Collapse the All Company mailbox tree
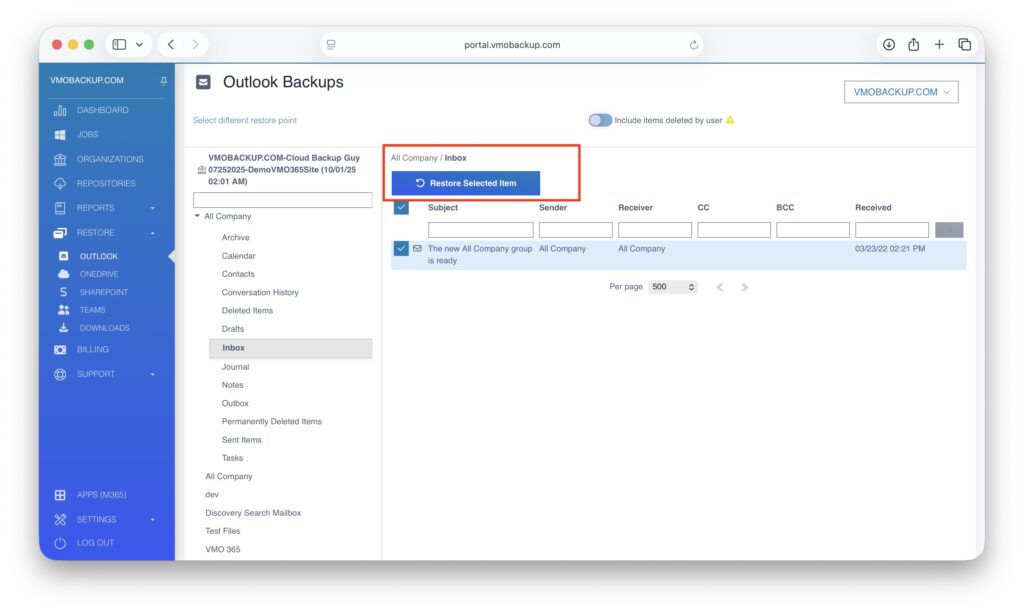The image size is (1024, 612). (x=197, y=216)
